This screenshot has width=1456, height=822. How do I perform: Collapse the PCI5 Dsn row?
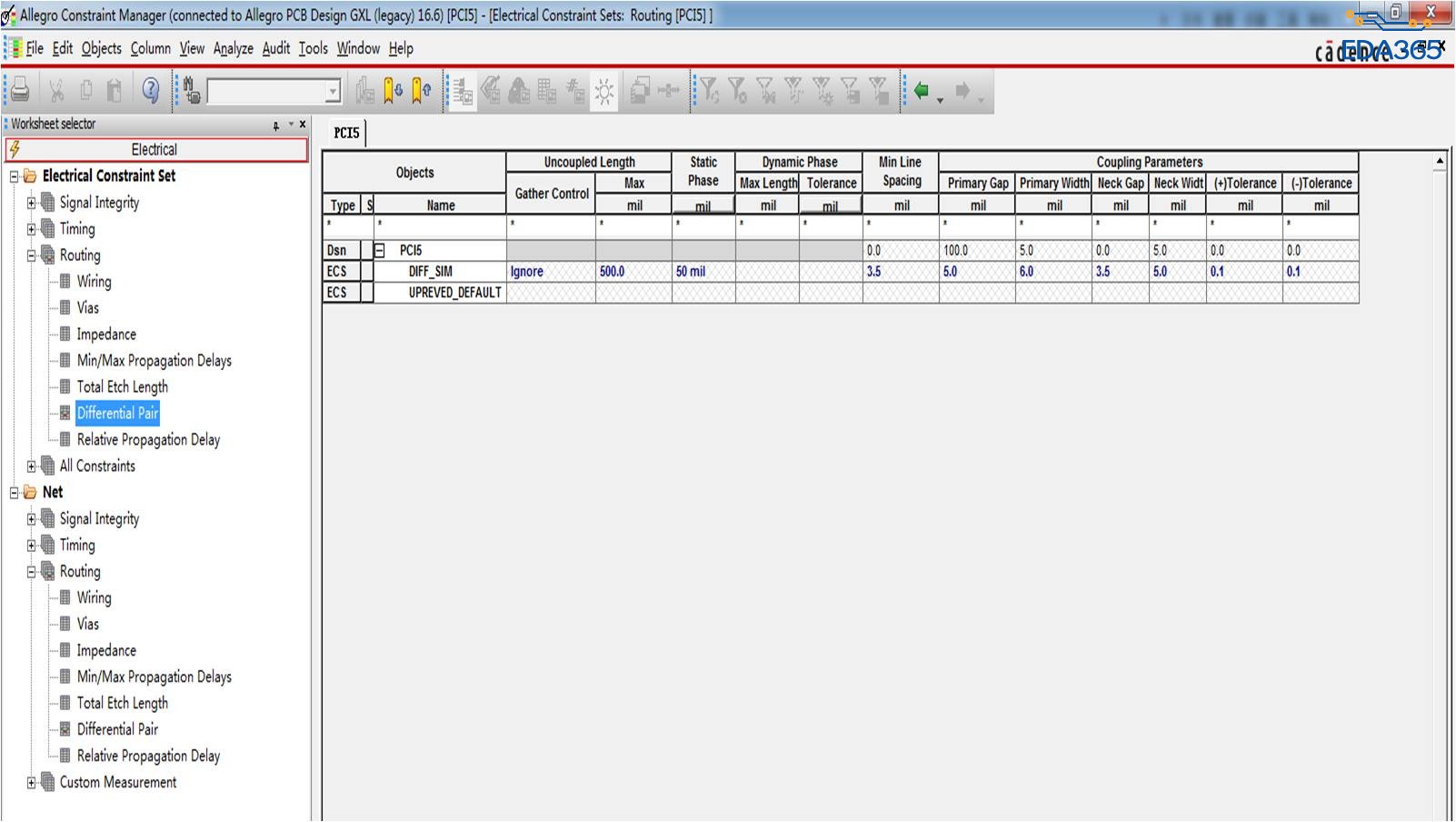[380, 250]
